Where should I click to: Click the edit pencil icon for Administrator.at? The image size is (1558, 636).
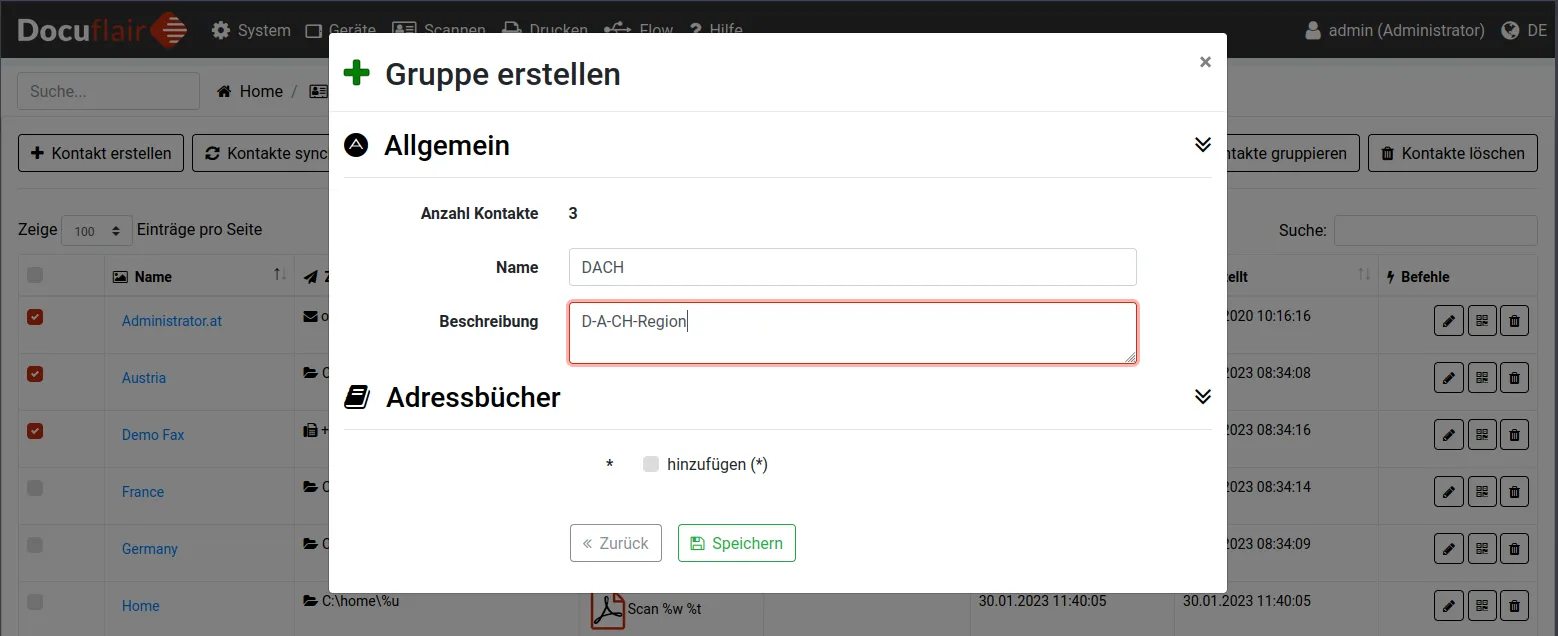click(x=1448, y=321)
